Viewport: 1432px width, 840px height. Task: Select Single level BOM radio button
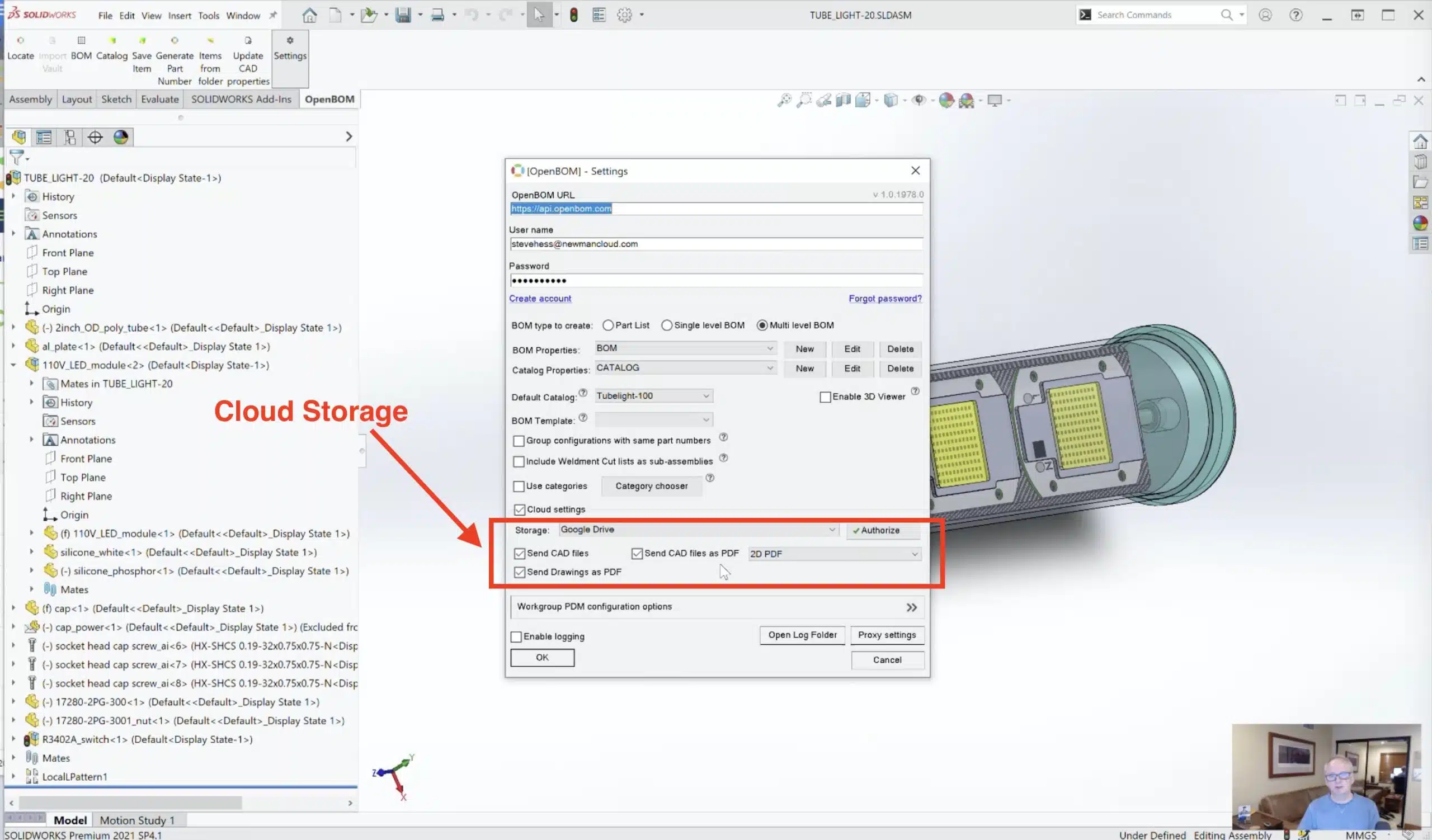click(x=667, y=325)
